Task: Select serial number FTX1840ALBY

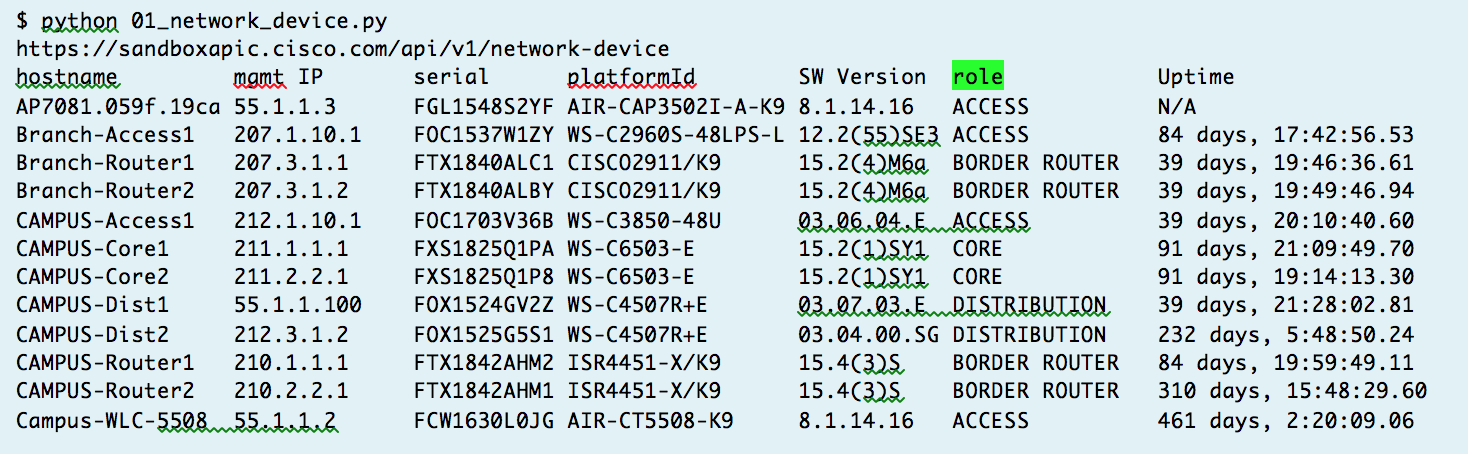Action: [483, 190]
